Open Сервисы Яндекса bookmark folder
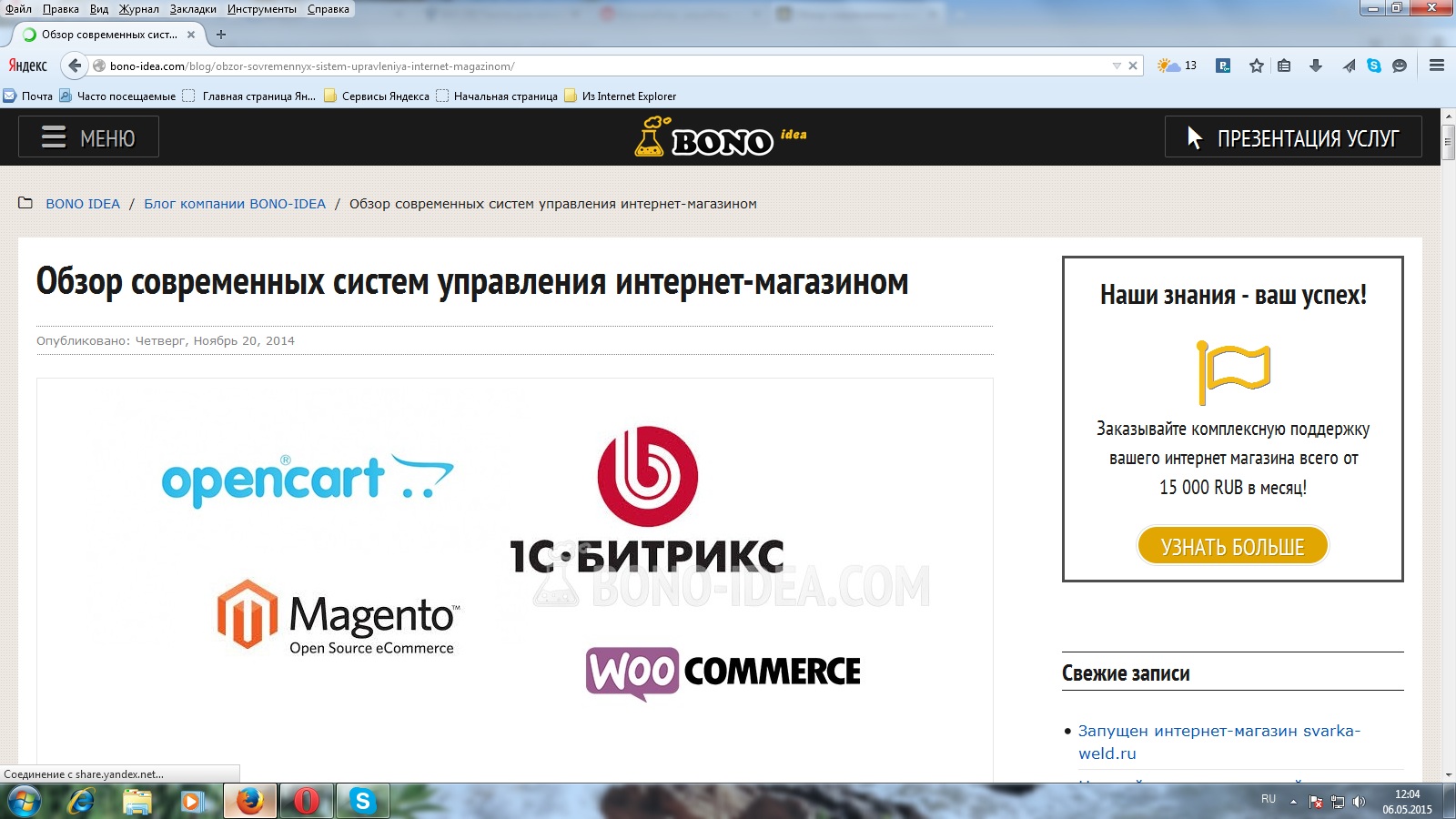 [x=377, y=96]
